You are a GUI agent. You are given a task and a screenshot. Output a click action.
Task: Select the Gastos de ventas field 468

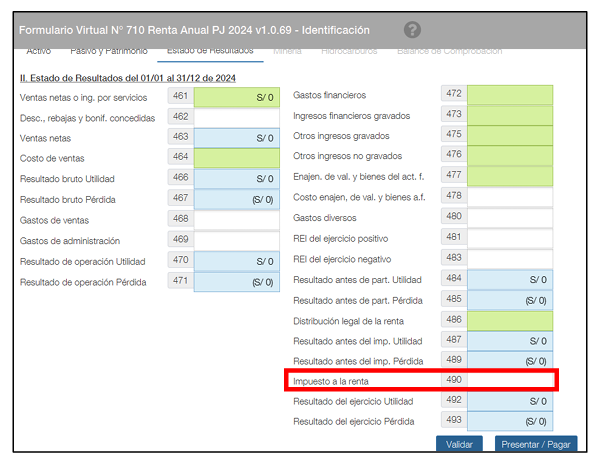pyautogui.click(x=236, y=219)
